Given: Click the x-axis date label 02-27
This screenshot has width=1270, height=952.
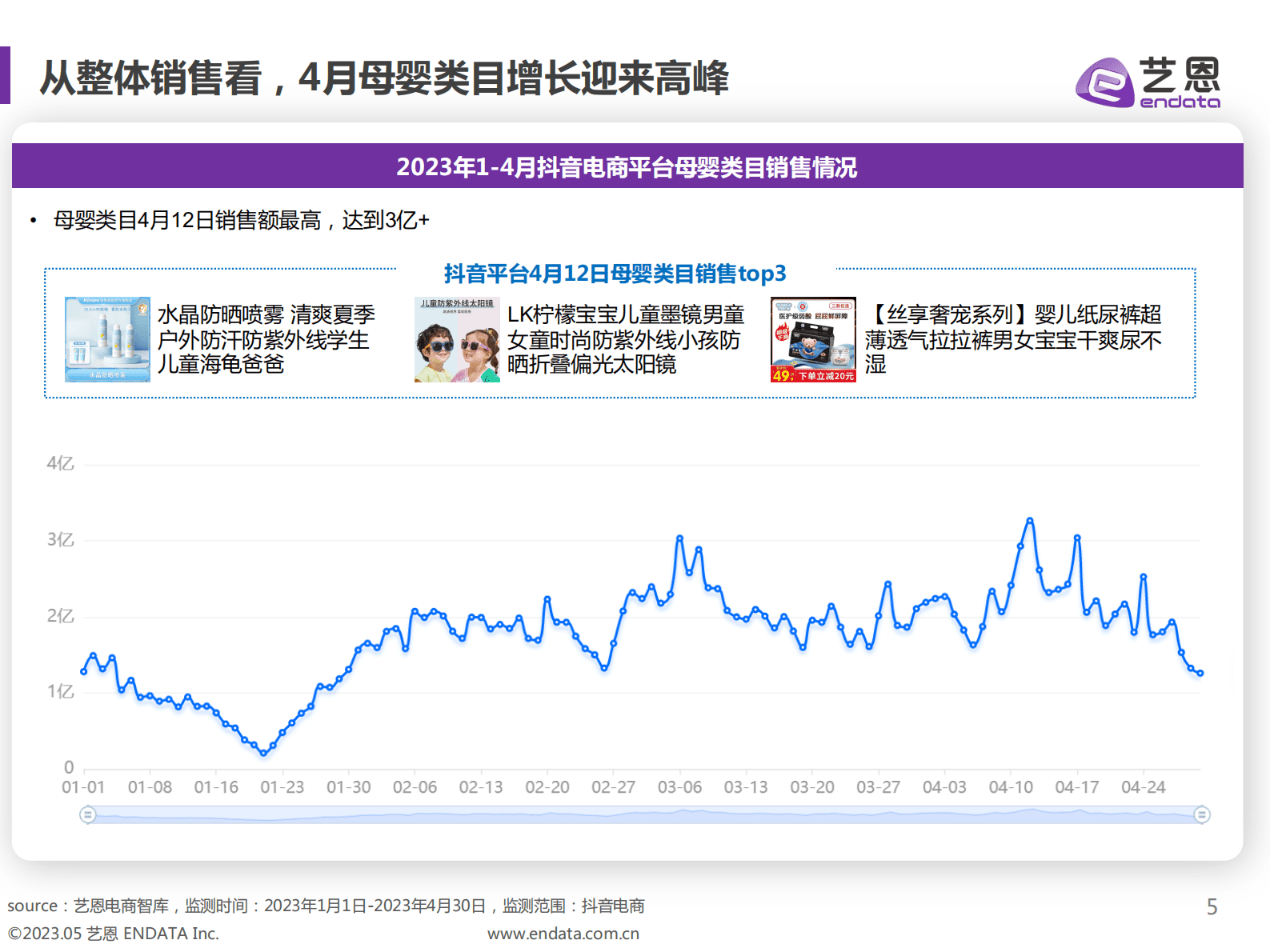Looking at the screenshot, I should [613, 787].
